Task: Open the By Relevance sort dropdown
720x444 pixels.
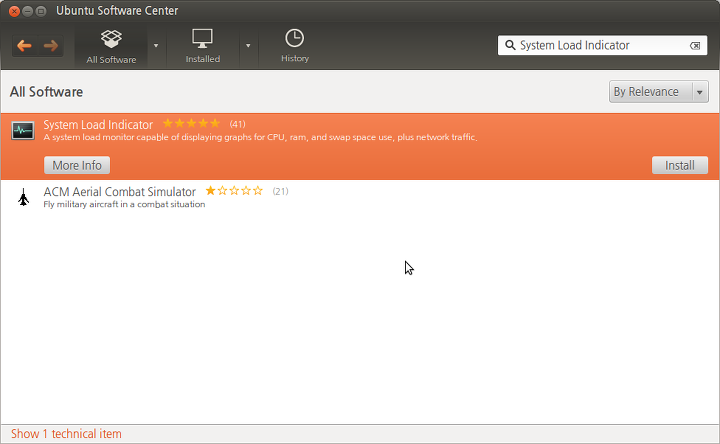Action: click(x=658, y=92)
